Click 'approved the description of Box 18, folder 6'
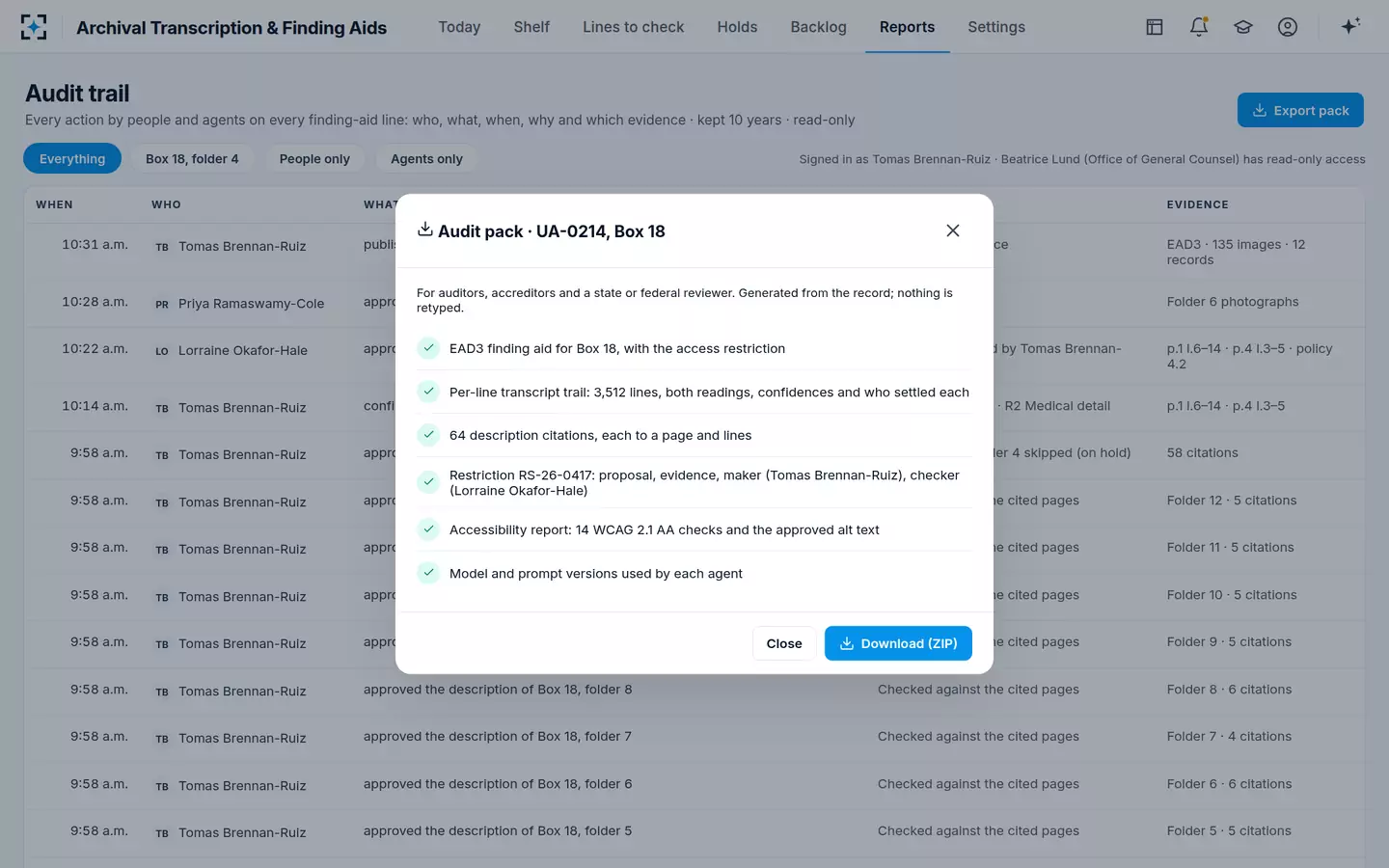 [x=498, y=784]
